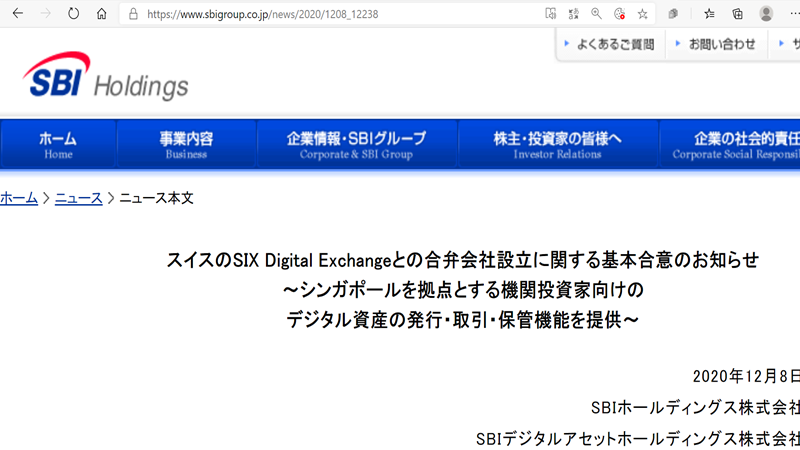
Task: Open 株主・投資家の皆様へ Investor Relations tab
Action: pyautogui.click(x=558, y=144)
